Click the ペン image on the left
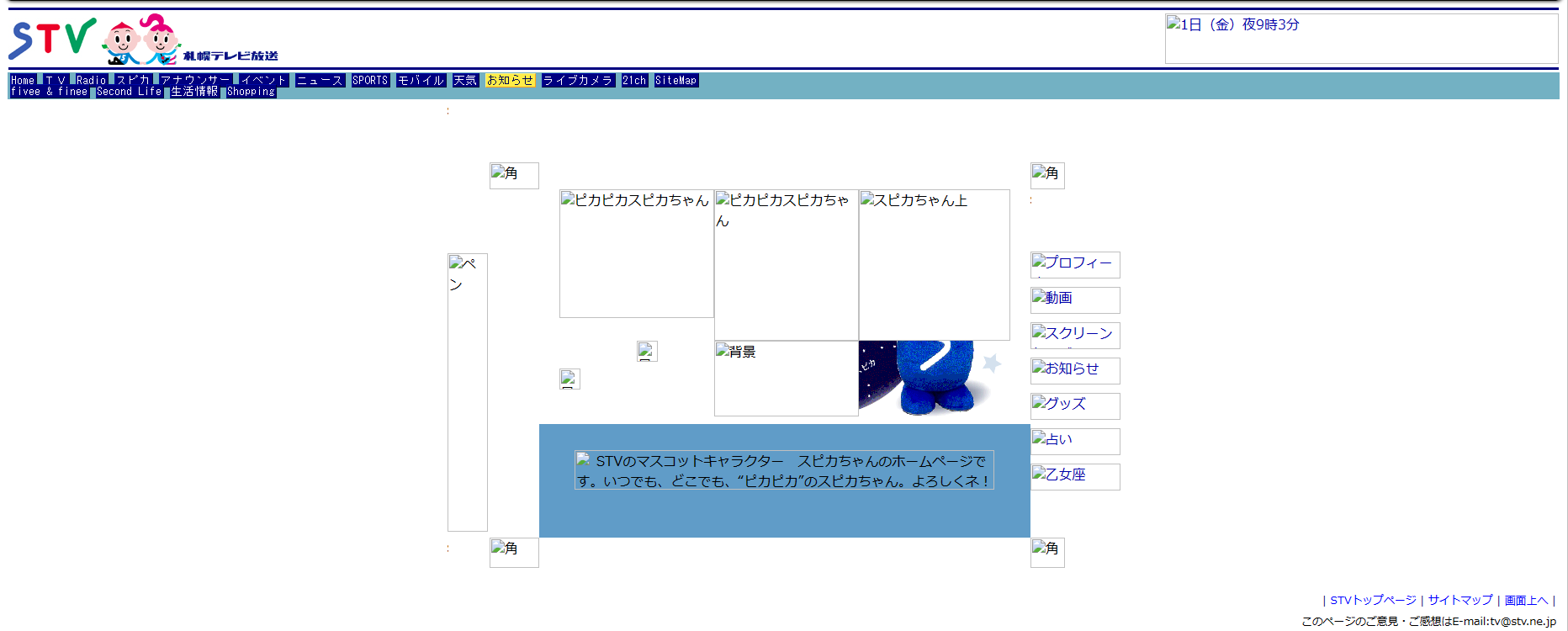The height and width of the screenshot is (631, 1568). [x=468, y=392]
